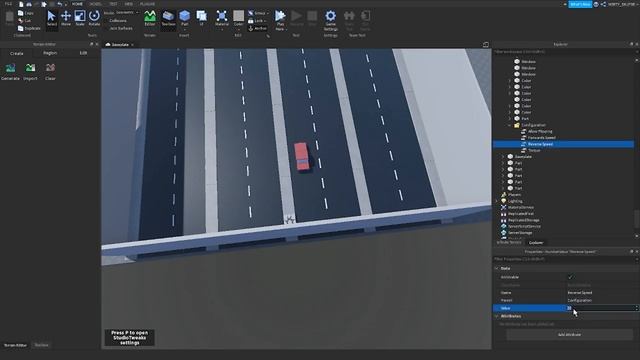Click Copy in Clipboard group

point(26,13)
